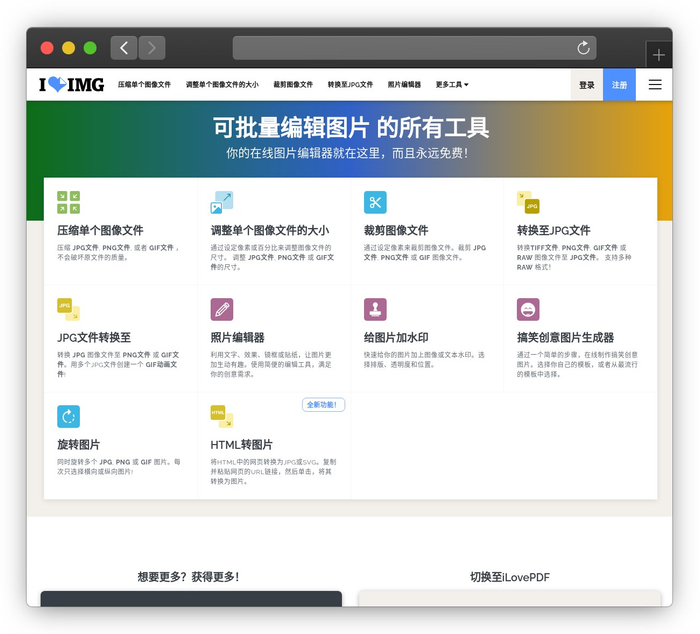Open the 给图片加水印 card title
The image size is (700, 634).
click(396, 338)
